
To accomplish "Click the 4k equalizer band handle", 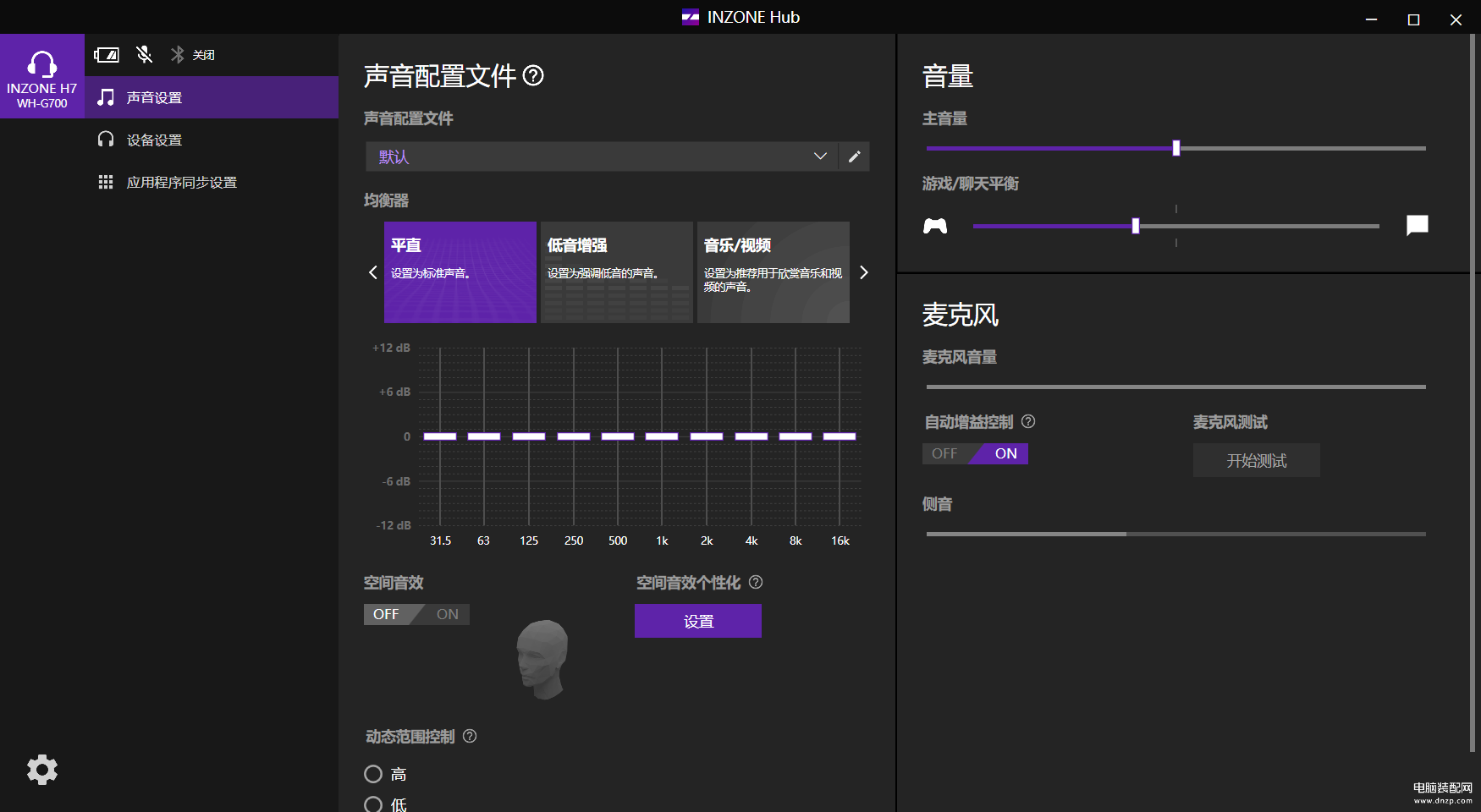I will pos(752,436).
